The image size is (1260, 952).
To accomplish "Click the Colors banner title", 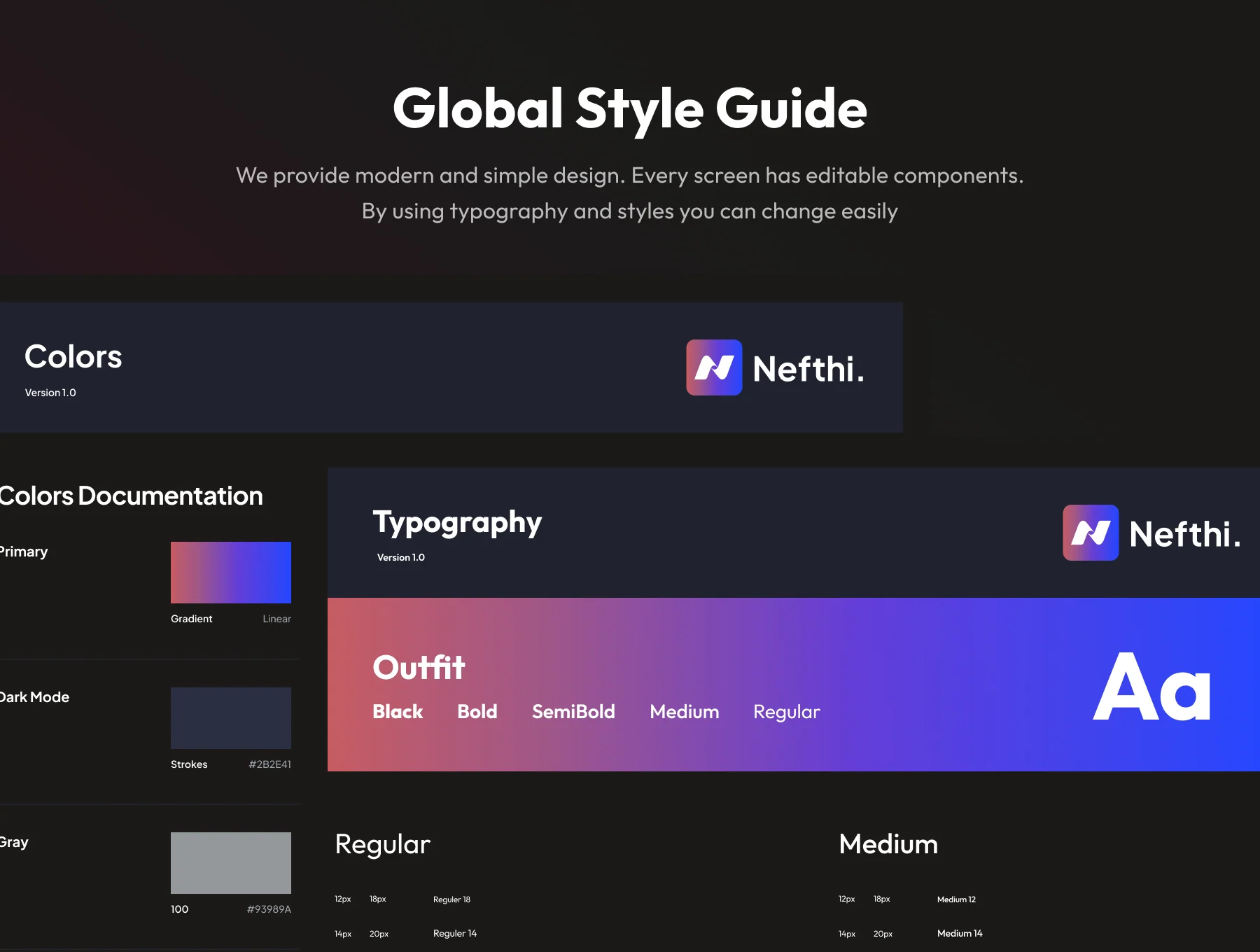I will [73, 356].
